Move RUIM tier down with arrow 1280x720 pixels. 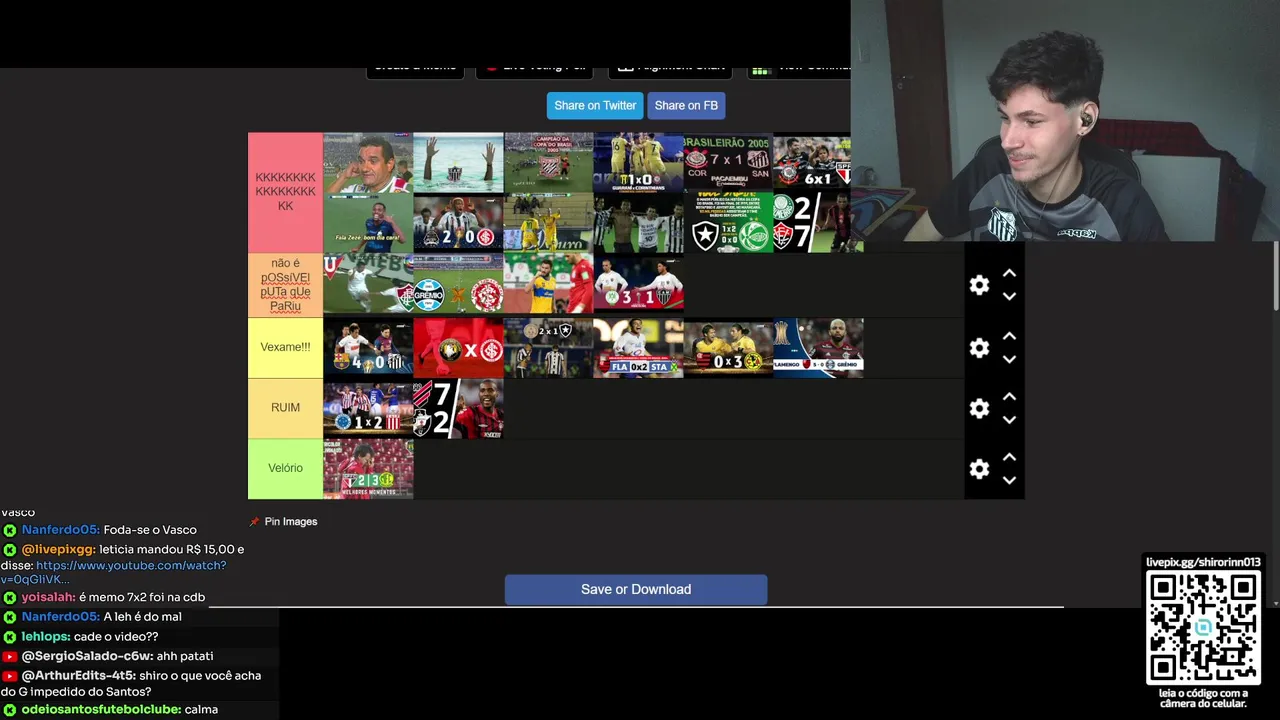coord(1009,420)
